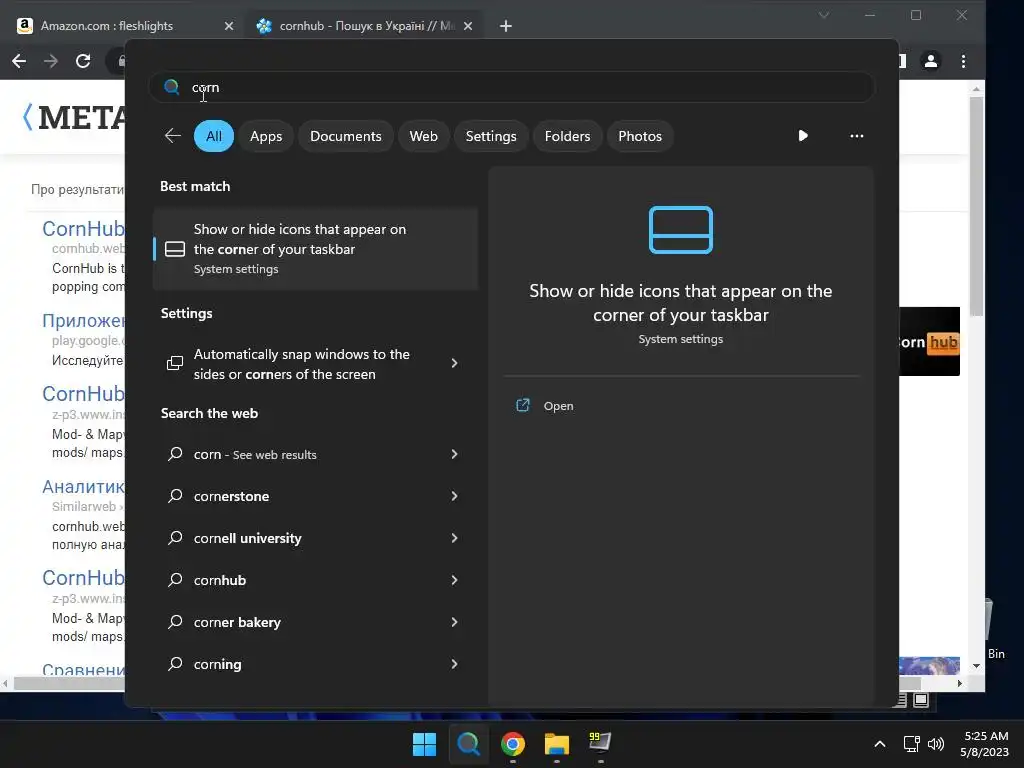Click the play icon beside filter tabs

point(803,136)
